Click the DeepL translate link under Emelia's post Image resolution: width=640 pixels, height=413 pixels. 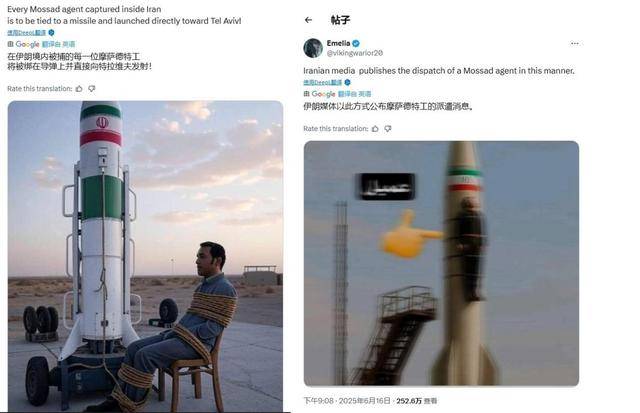point(321,83)
